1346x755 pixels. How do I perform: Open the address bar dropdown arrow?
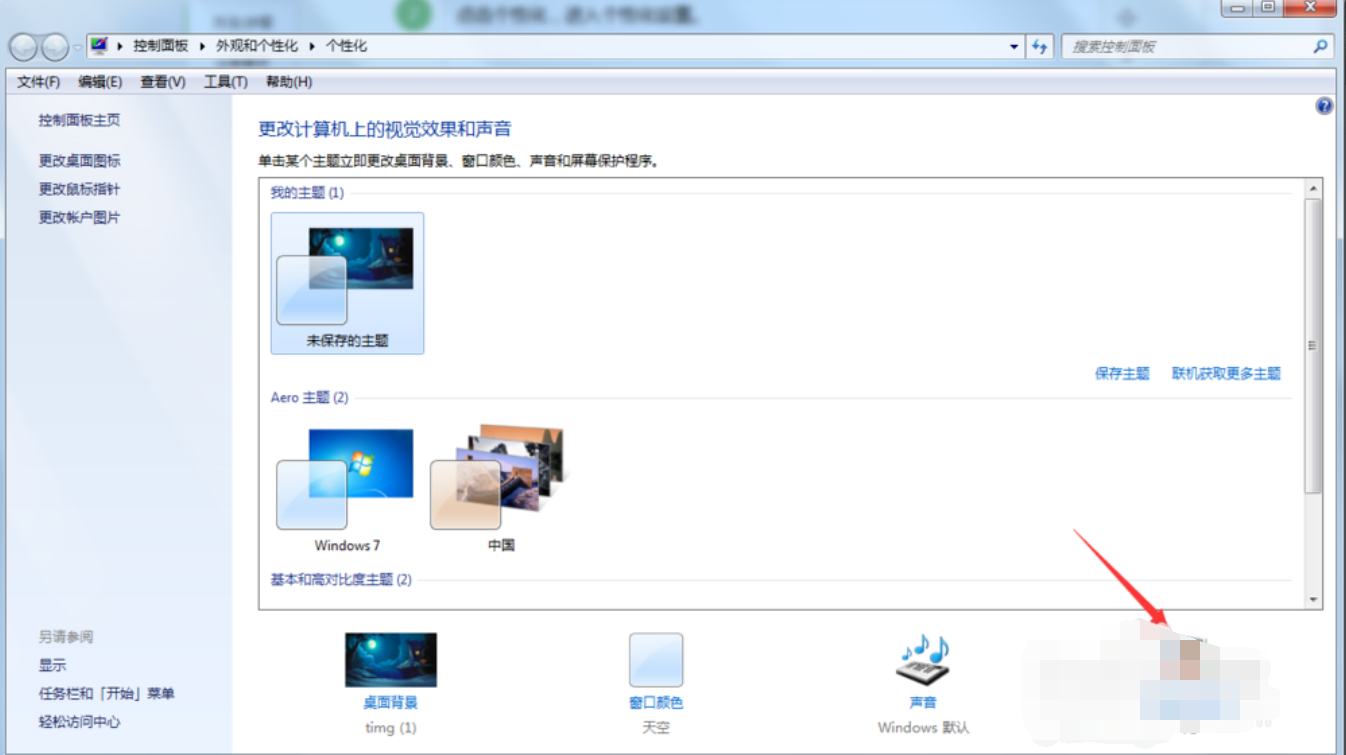[x=1013, y=45]
